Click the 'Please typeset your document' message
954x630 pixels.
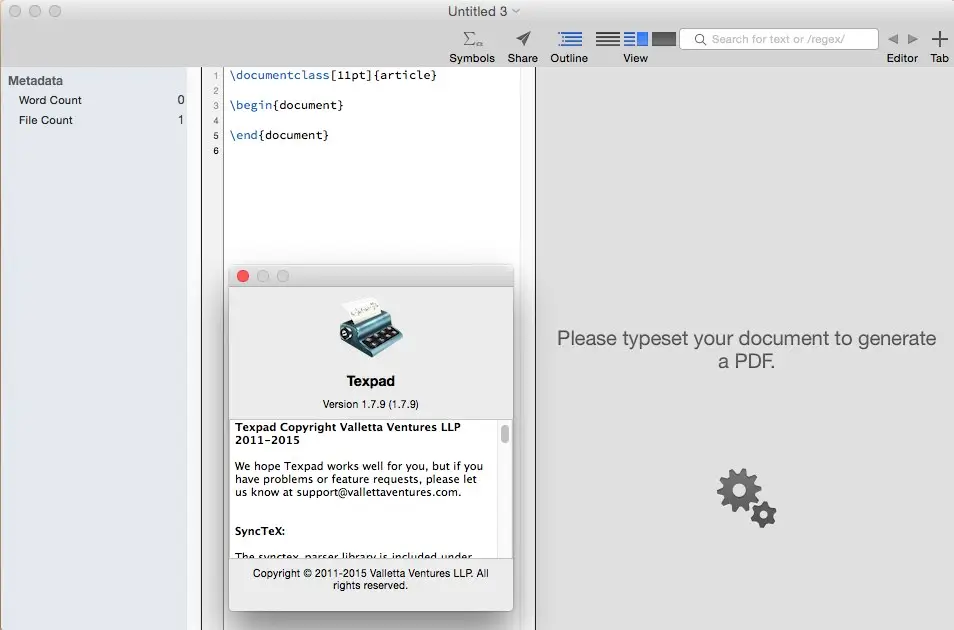747,349
